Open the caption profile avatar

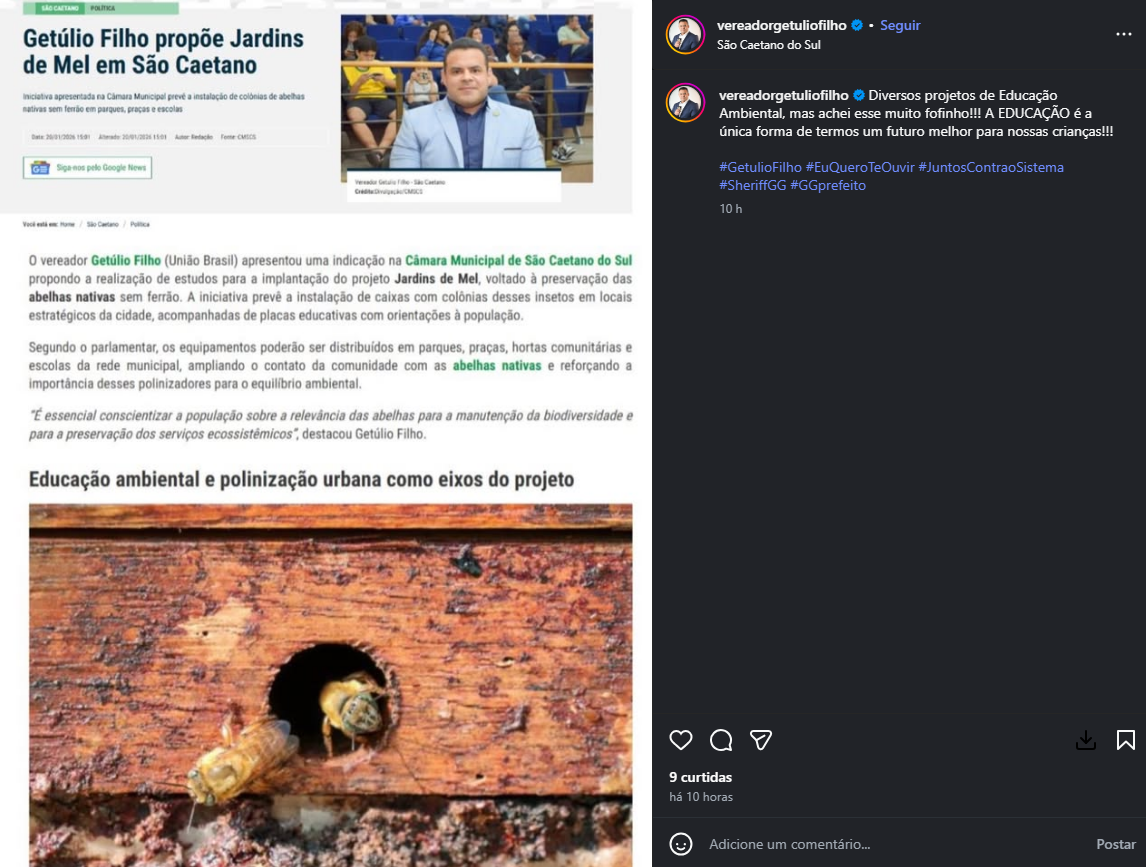coord(686,103)
